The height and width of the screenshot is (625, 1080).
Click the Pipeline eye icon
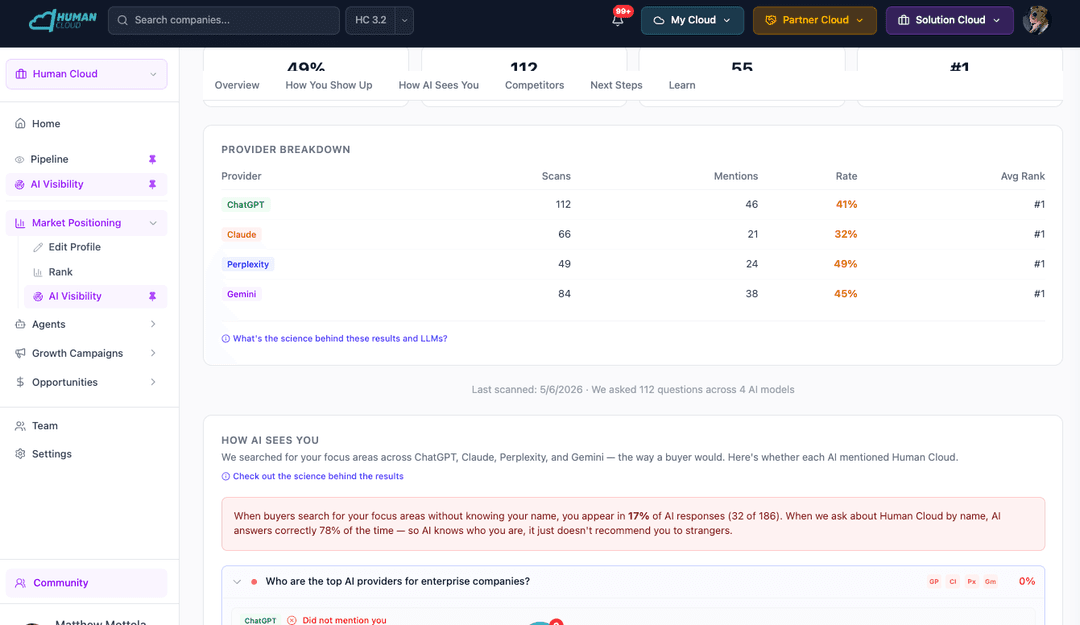19,159
